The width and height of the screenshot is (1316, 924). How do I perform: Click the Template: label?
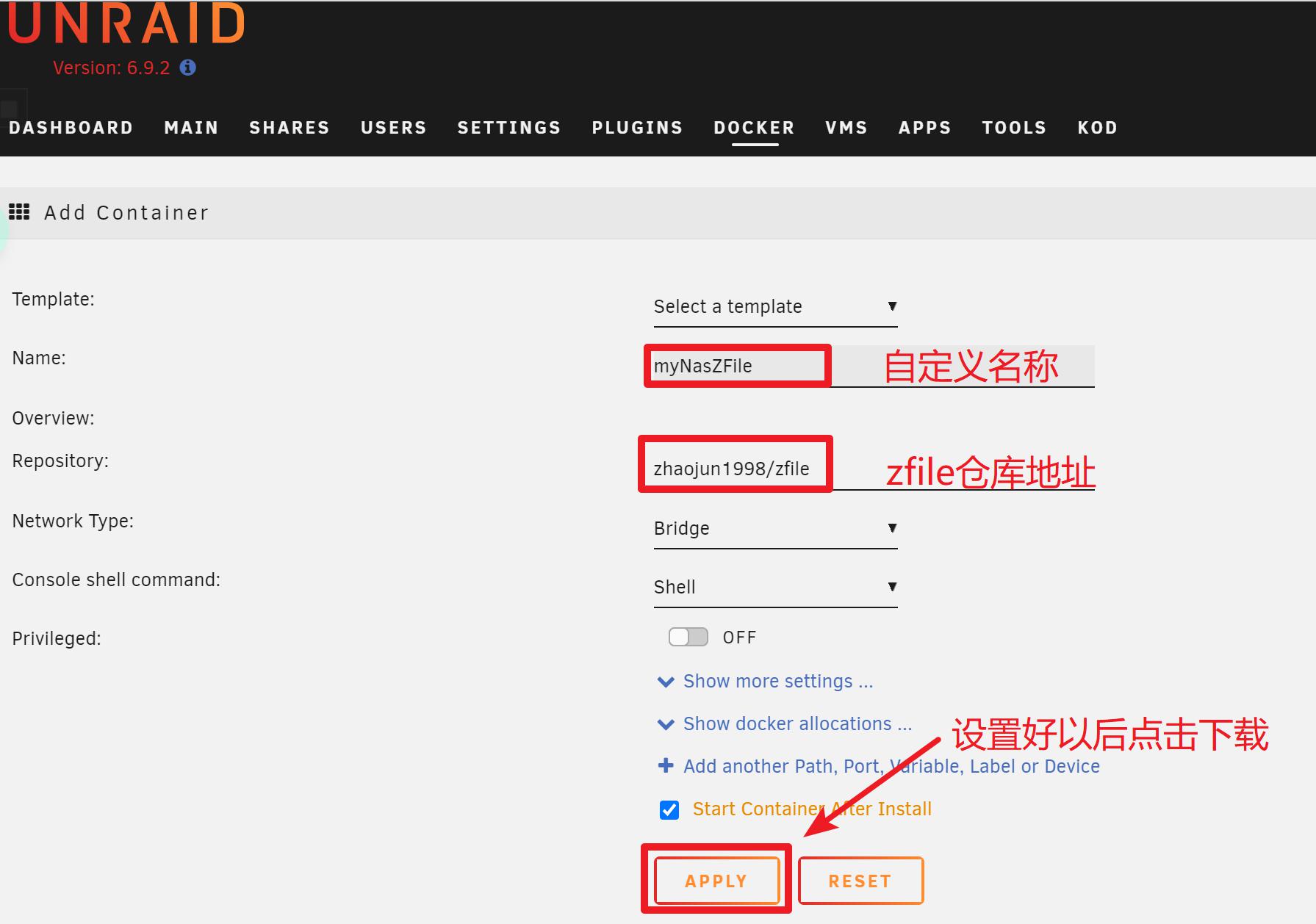click(x=53, y=299)
